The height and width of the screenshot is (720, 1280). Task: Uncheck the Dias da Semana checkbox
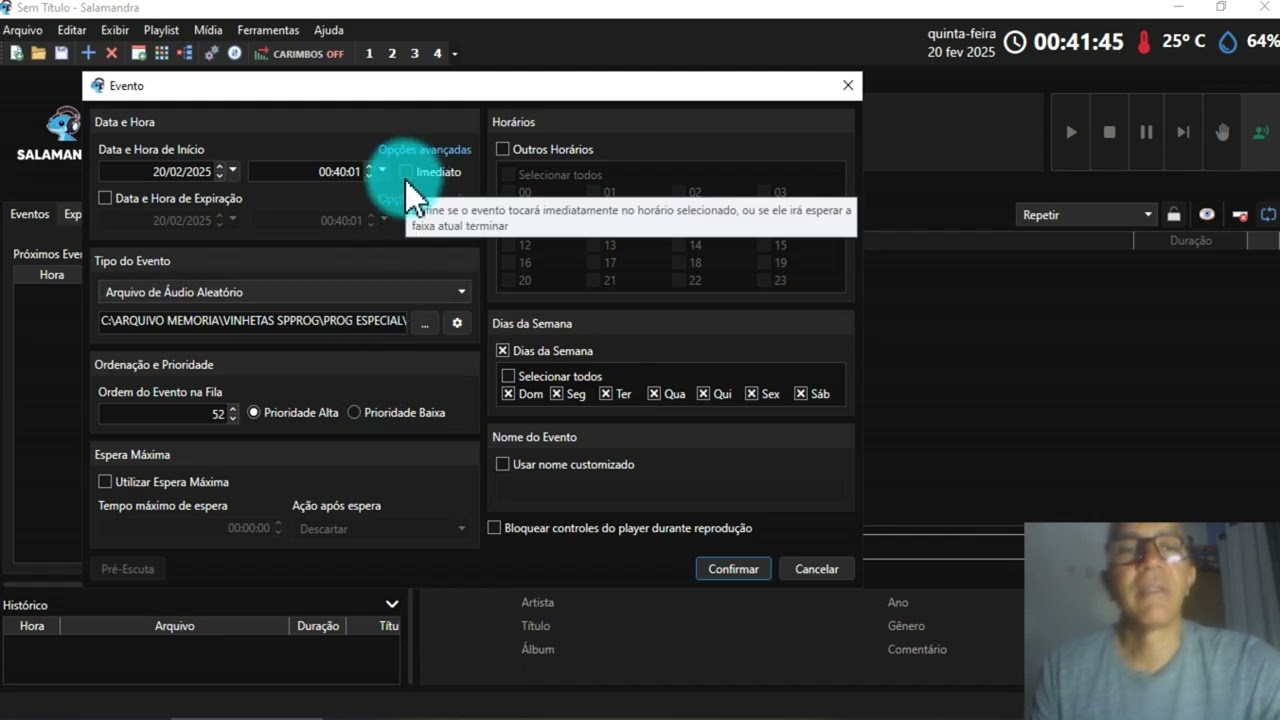click(x=503, y=351)
